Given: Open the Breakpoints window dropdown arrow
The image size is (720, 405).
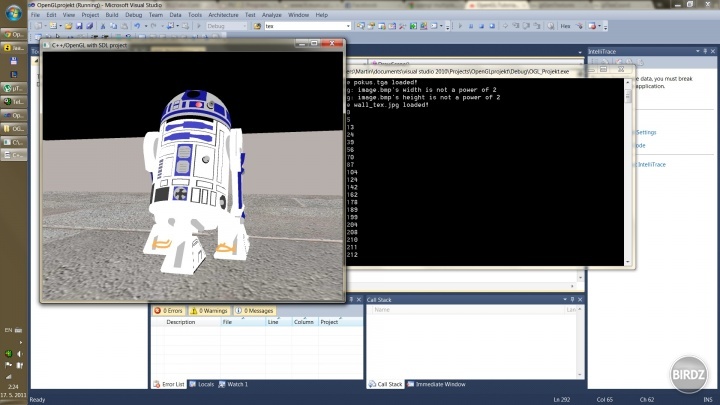Looking at the screenshot, I should click(x=600, y=26).
